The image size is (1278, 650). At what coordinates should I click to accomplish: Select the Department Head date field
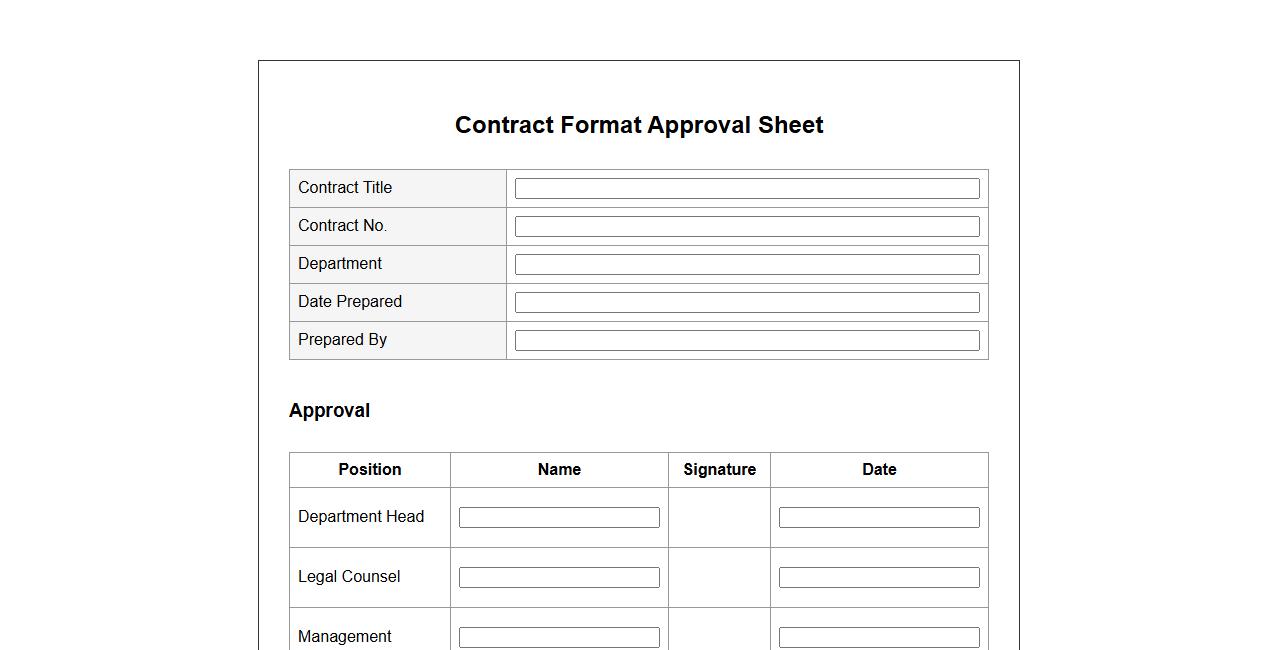click(879, 518)
